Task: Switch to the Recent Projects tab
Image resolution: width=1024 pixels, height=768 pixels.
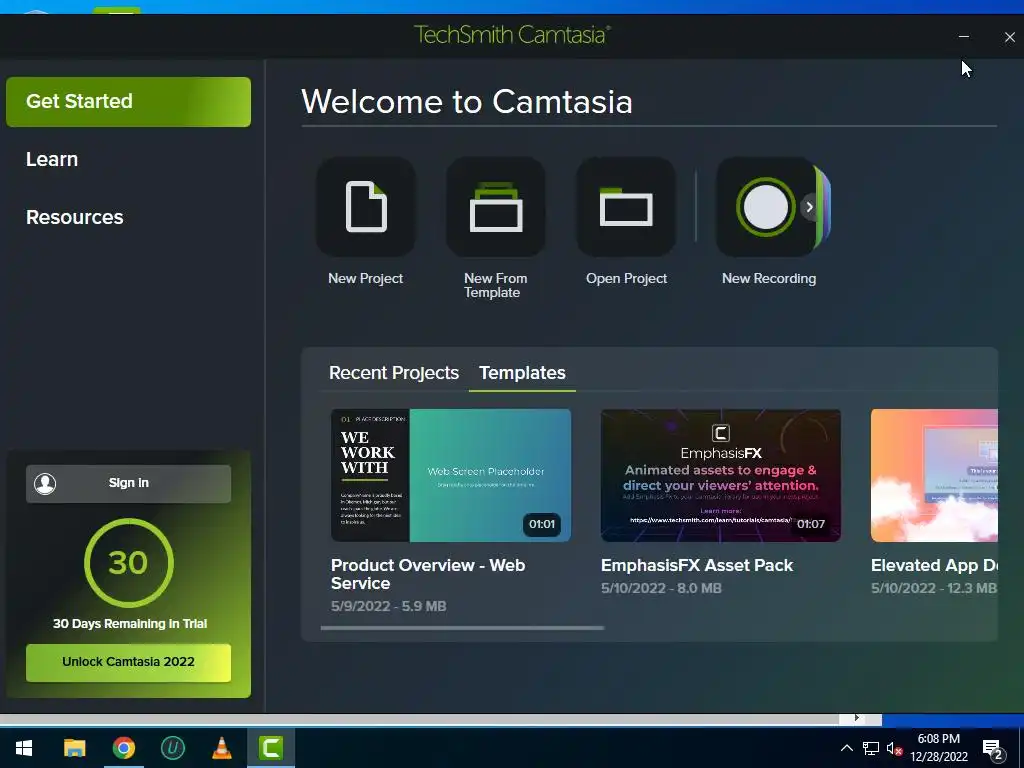Action: pyautogui.click(x=394, y=373)
